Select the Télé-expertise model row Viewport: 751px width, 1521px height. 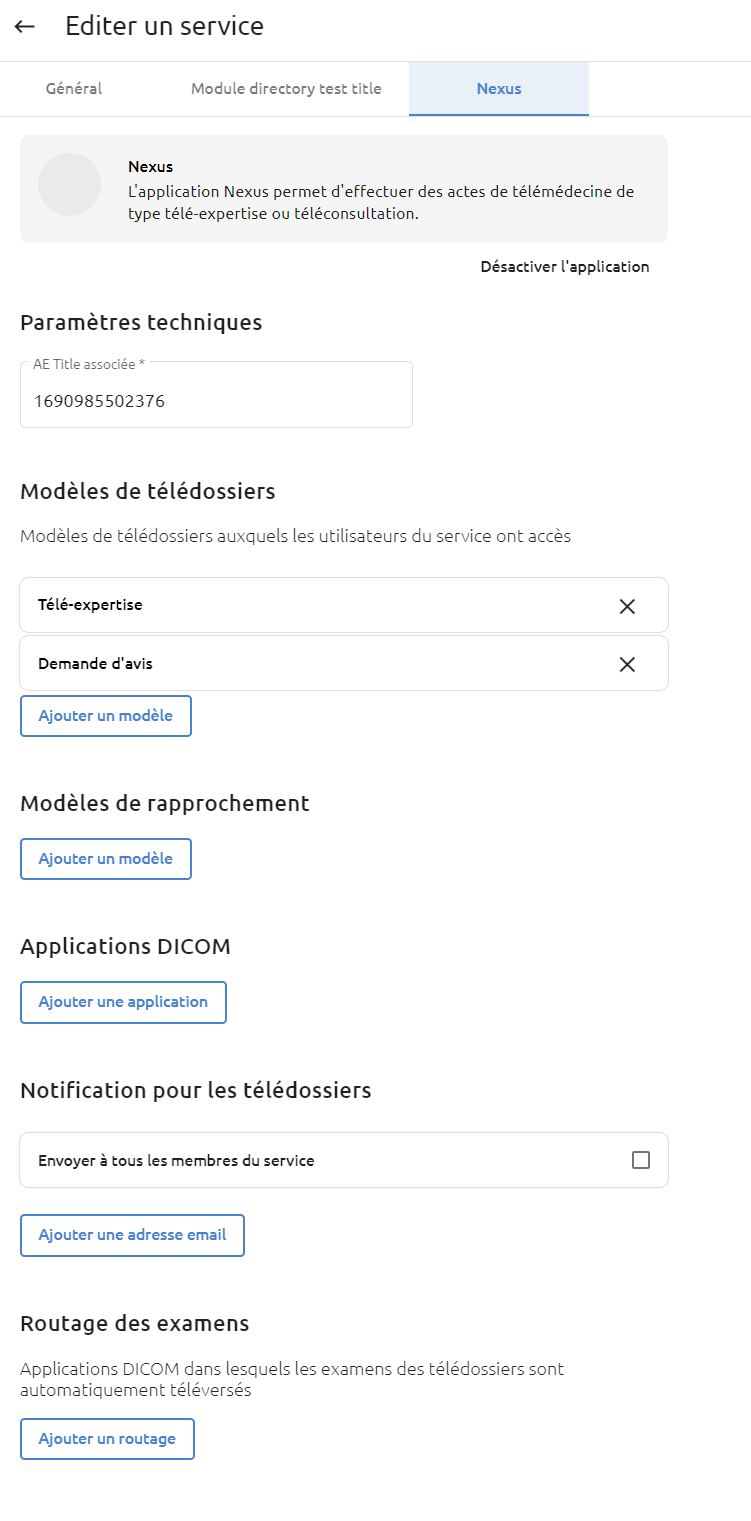[344, 605]
